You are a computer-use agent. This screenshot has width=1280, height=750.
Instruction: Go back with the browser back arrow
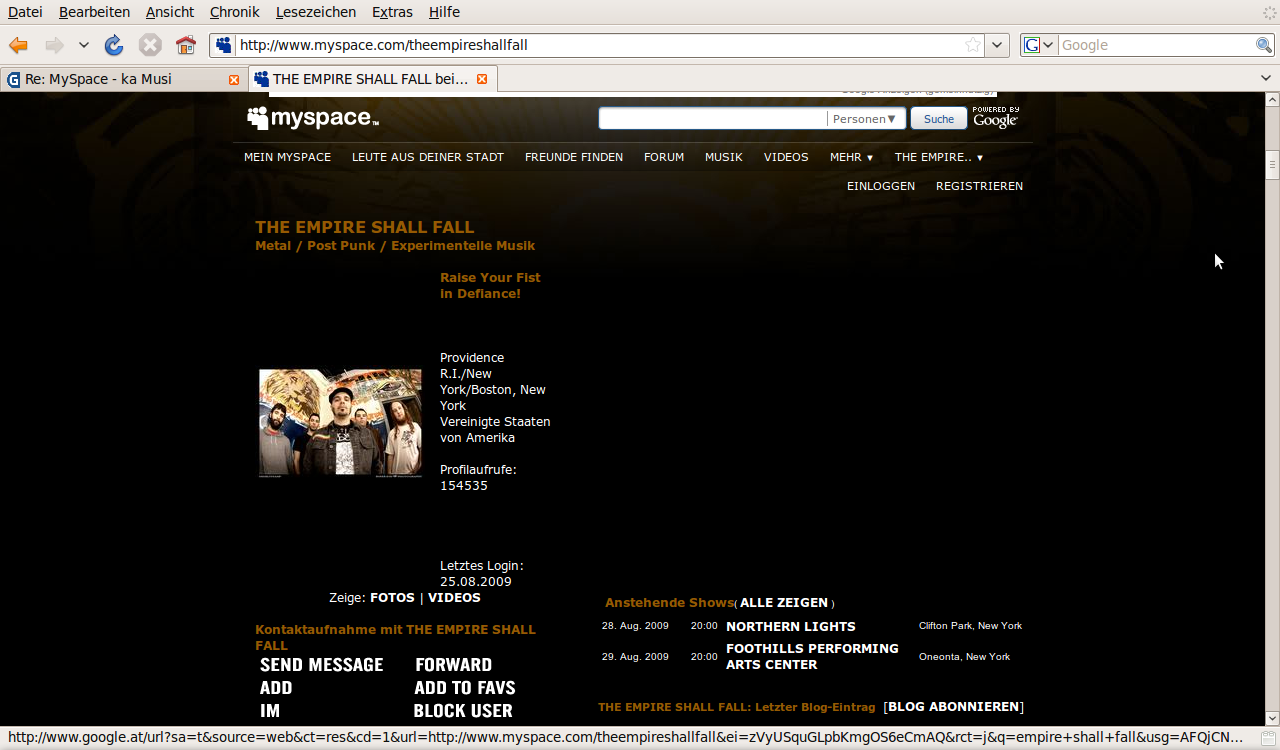18,45
